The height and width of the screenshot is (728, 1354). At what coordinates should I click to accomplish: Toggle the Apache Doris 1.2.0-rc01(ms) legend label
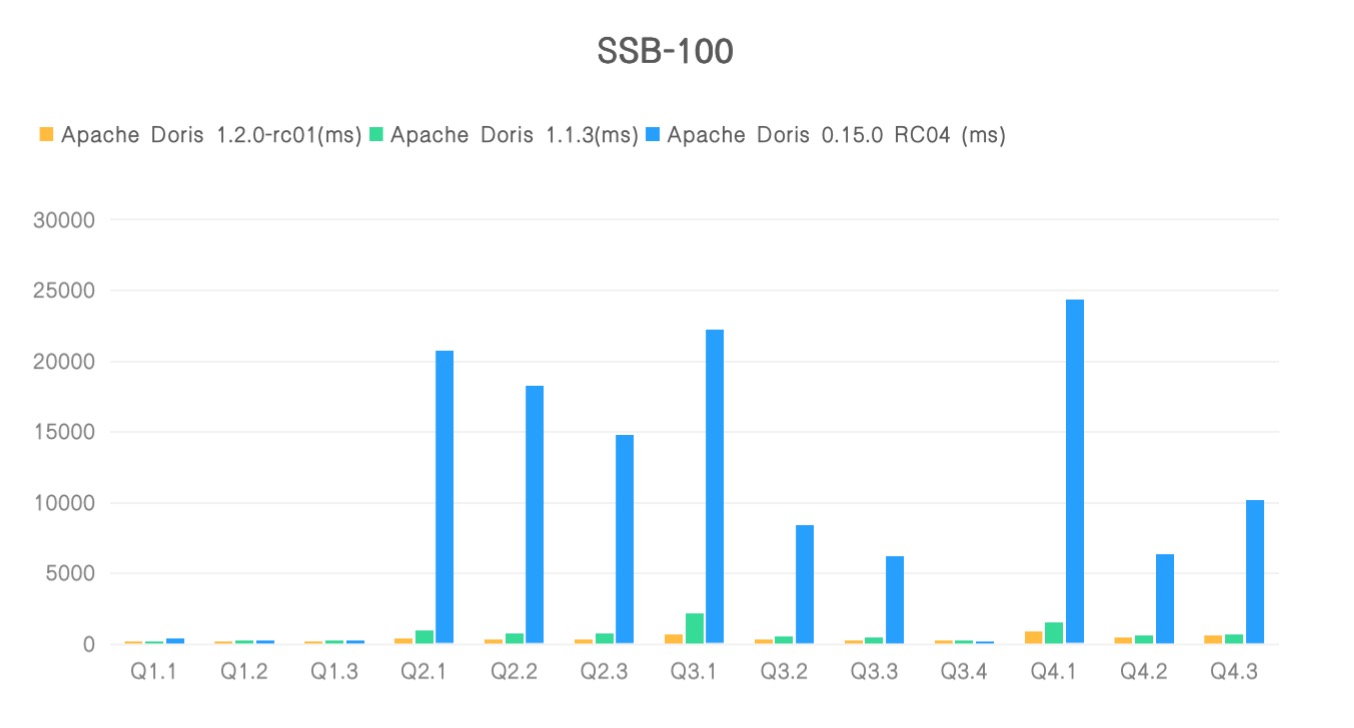coord(211,135)
